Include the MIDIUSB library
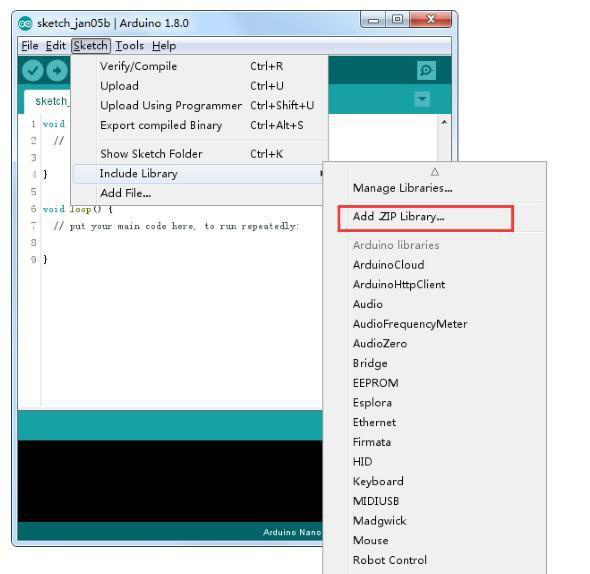The height and width of the screenshot is (574, 590). [435, 501]
